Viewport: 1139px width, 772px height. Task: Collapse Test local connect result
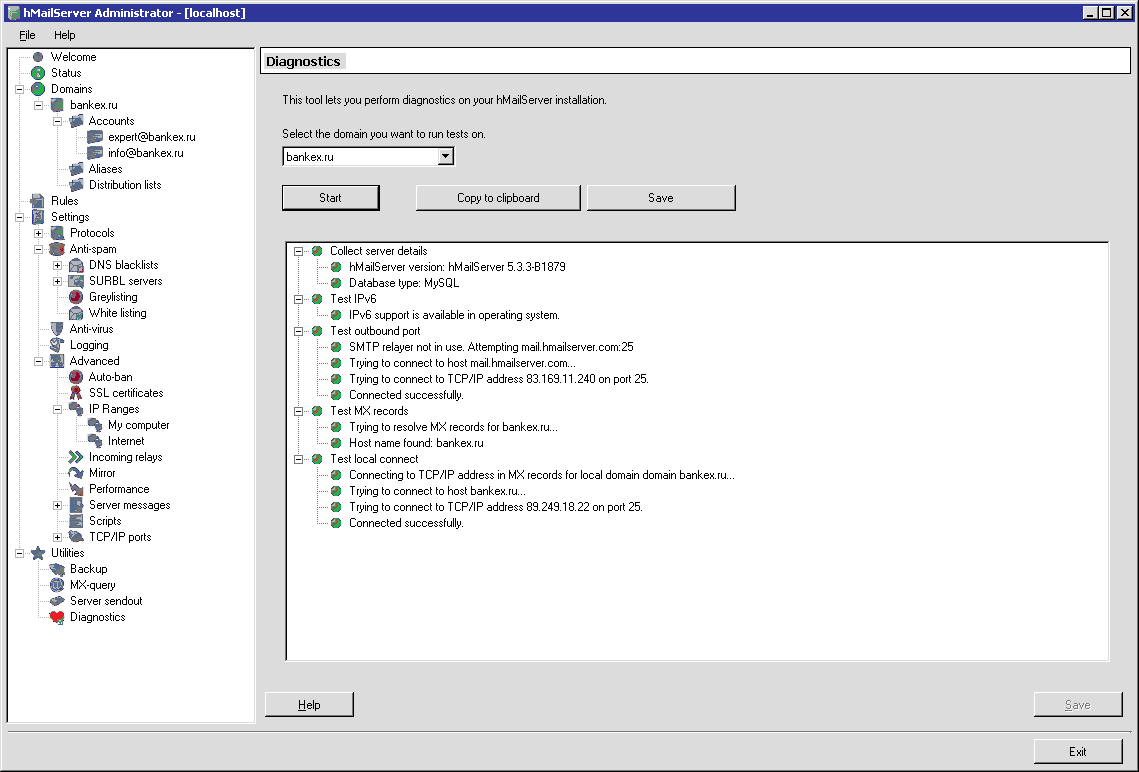click(298, 459)
